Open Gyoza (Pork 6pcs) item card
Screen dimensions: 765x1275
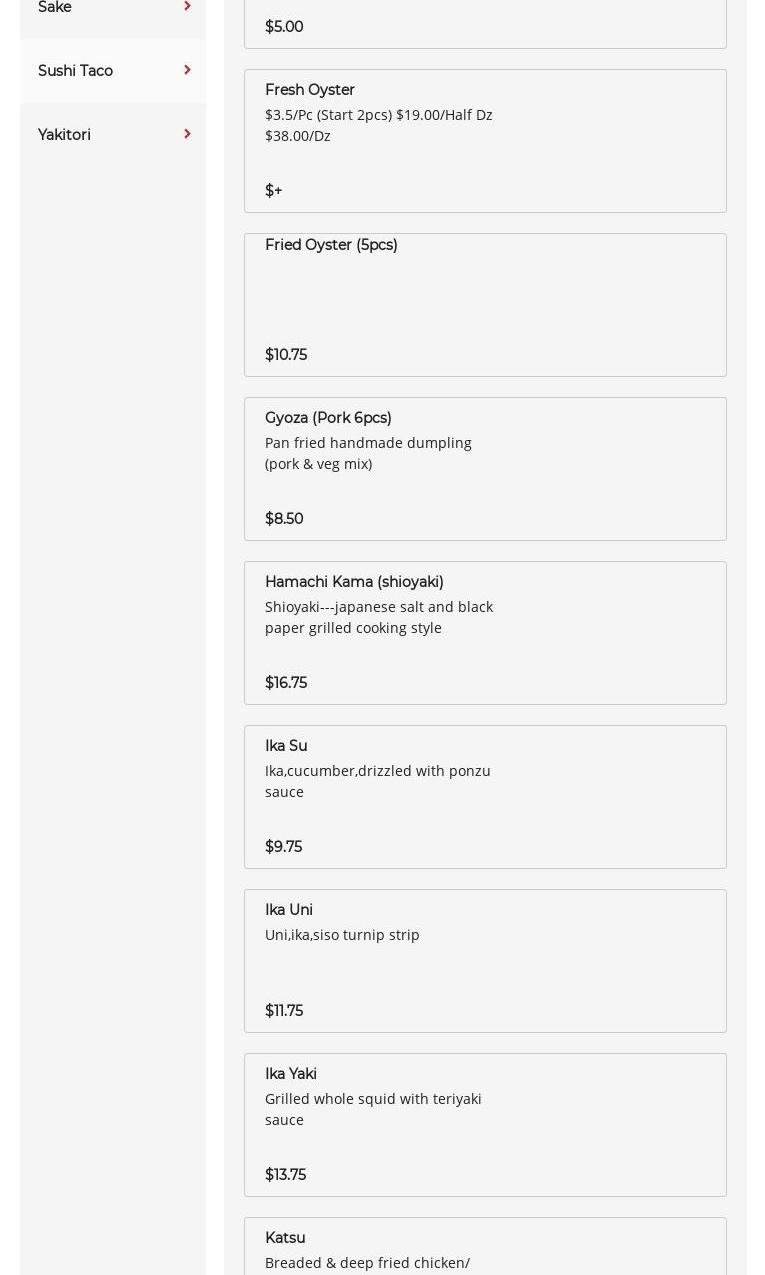click(485, 468)
